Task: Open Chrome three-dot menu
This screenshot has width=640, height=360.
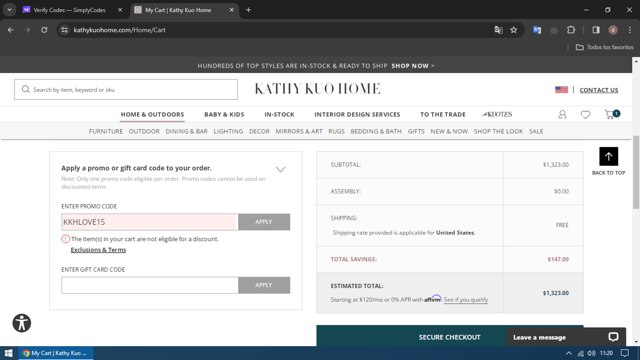Action: (x=630, y=30)
